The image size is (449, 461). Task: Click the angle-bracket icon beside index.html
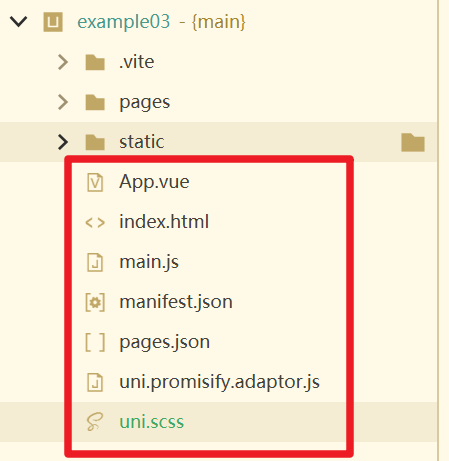[95, 223]
